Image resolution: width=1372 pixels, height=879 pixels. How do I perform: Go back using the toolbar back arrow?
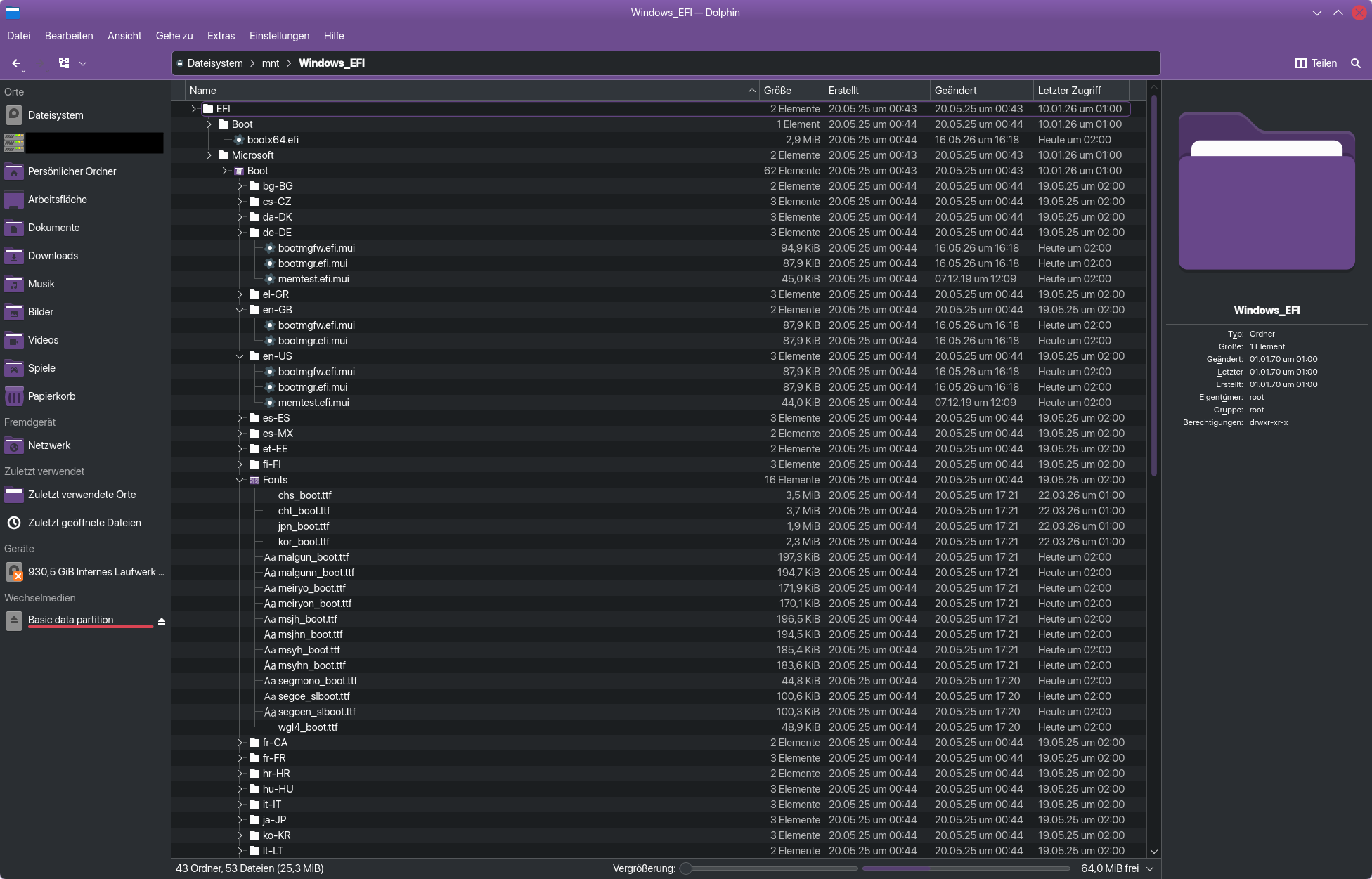16,63
